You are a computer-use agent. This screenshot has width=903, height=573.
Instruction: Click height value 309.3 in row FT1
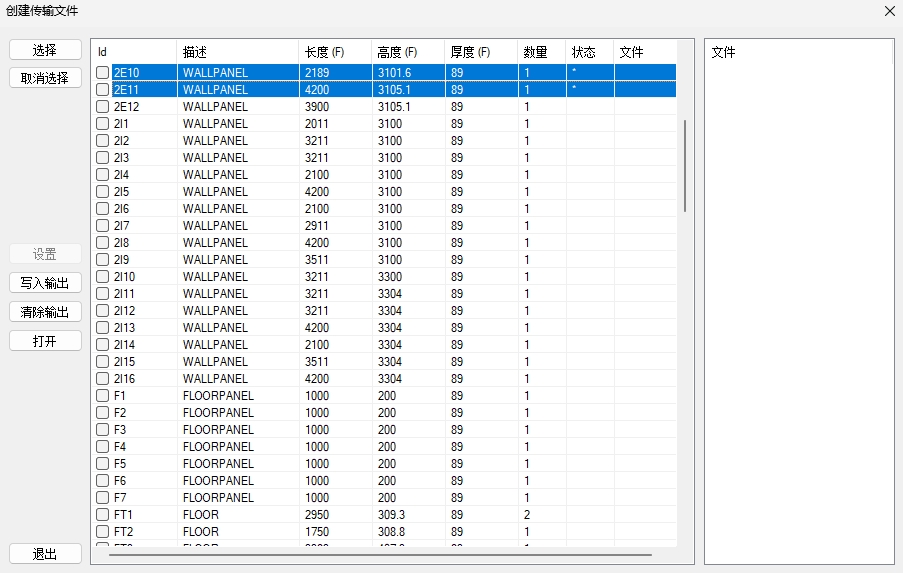click(392, 514)
